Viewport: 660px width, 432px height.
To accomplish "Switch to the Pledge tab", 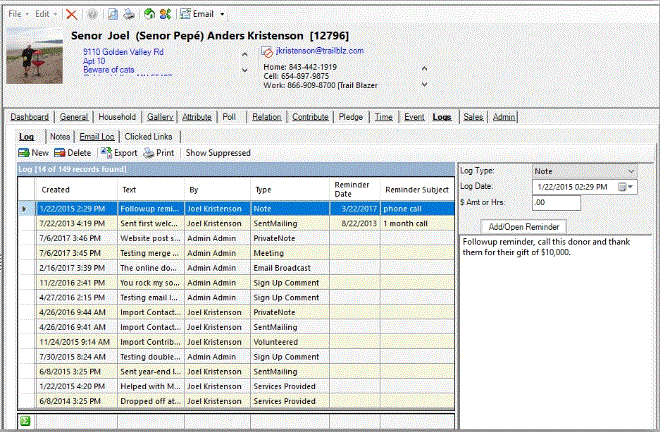I will [x=351, y=117].
